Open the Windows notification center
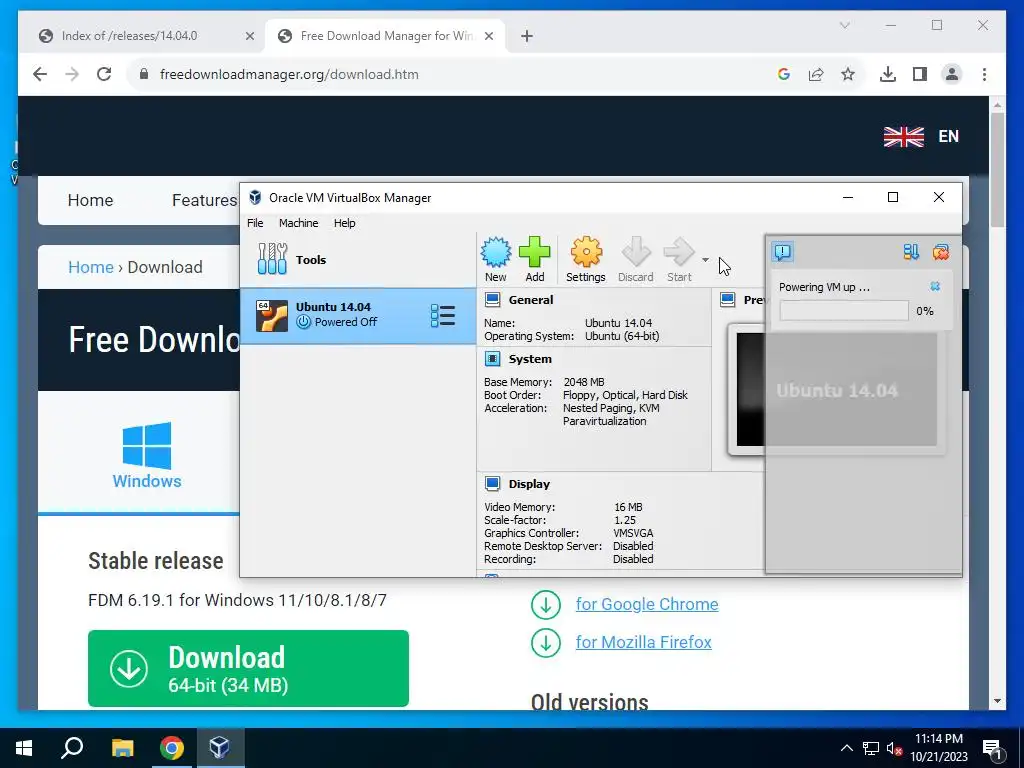This screenshot has height=768, width=1024. 991,749
